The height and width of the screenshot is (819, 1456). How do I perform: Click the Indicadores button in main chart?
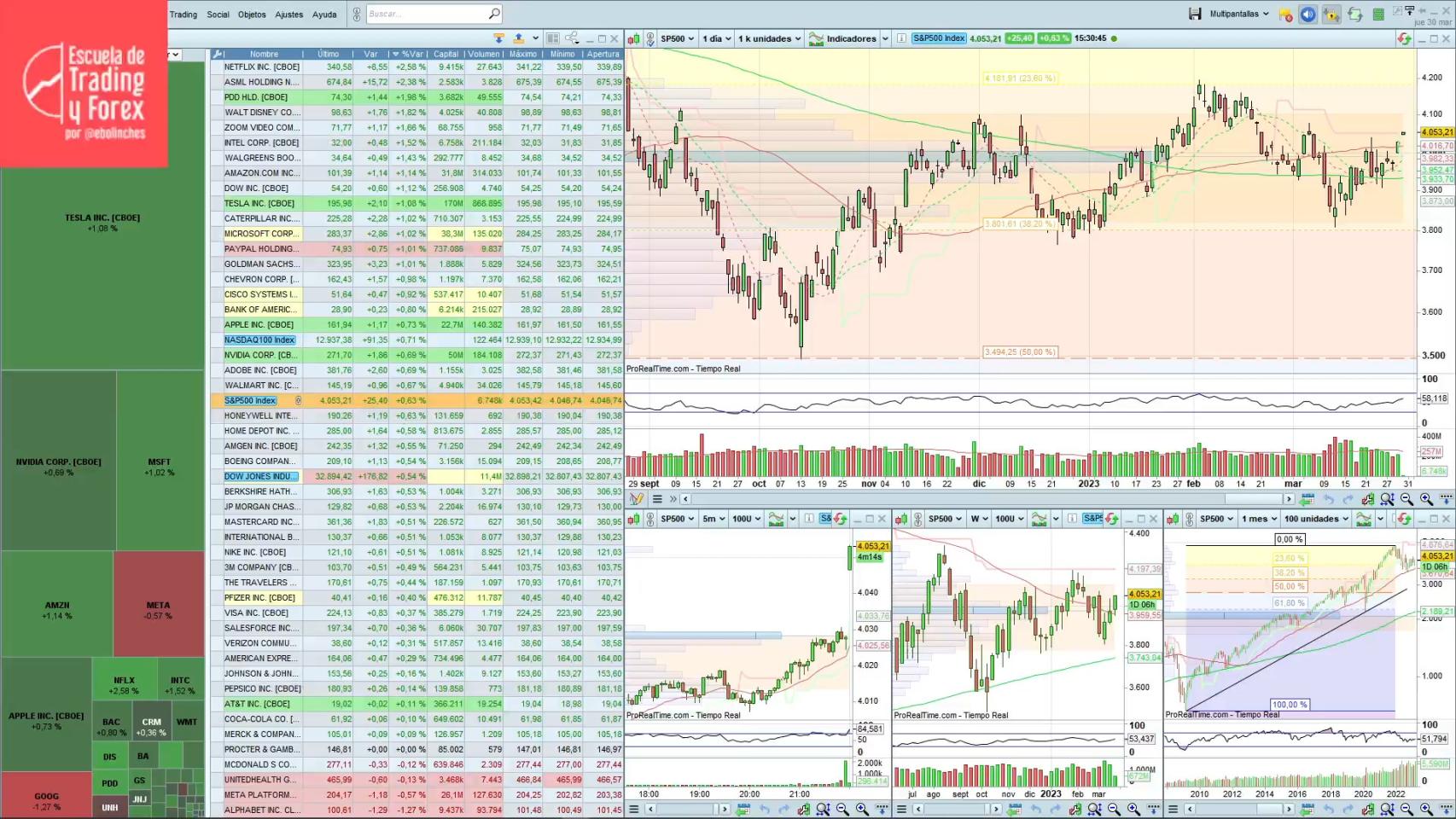842,38
